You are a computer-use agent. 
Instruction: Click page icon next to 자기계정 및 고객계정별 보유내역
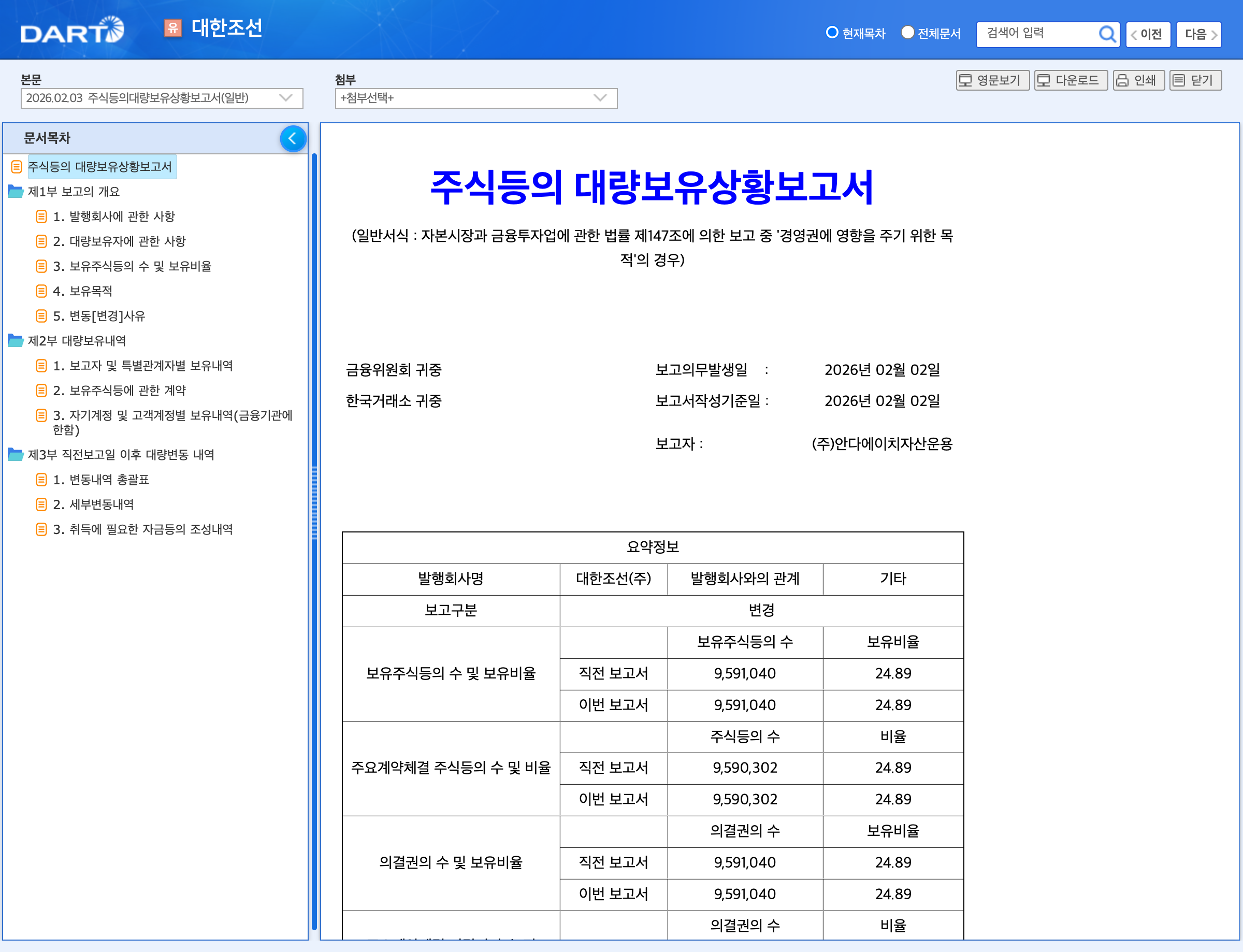[41, 415]
